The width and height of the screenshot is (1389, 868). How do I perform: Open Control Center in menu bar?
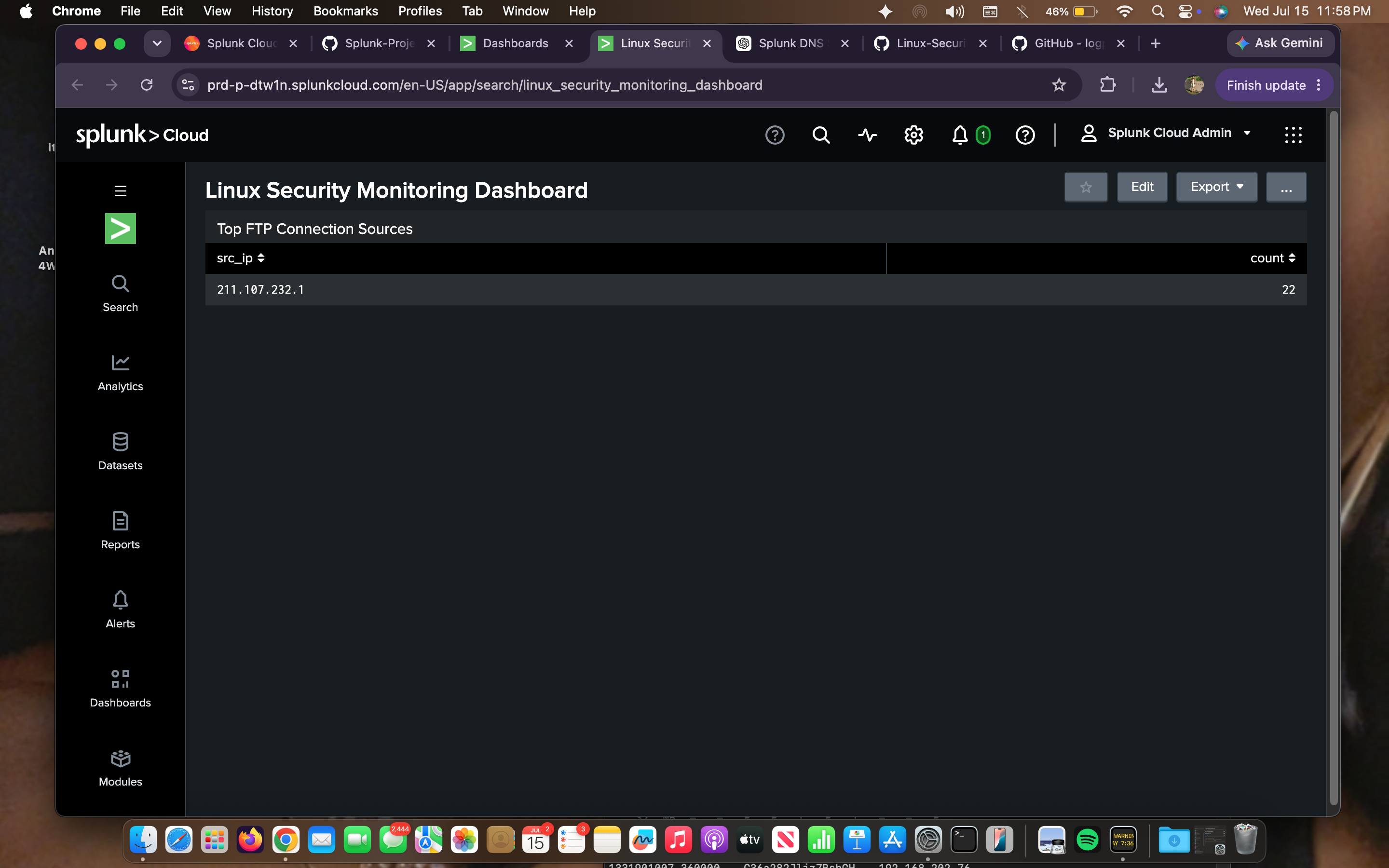(1185, 11)
